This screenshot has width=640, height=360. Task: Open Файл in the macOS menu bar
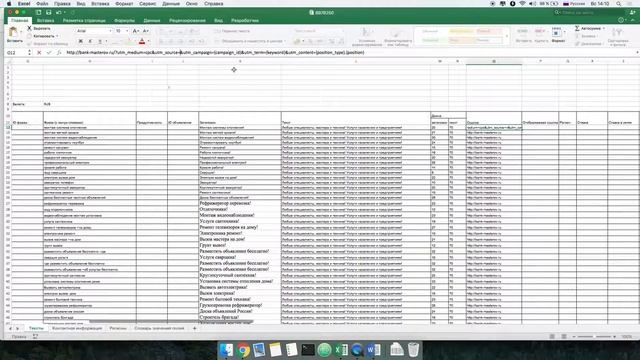tap(42, 4)
